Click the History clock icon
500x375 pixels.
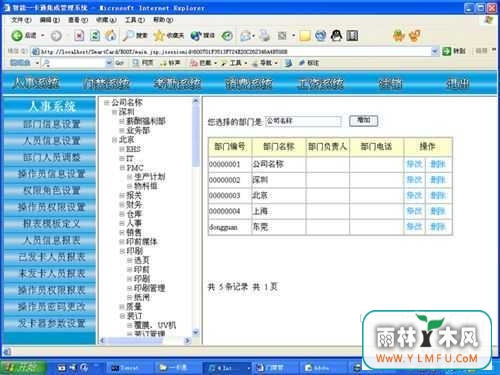pos(227,35)
